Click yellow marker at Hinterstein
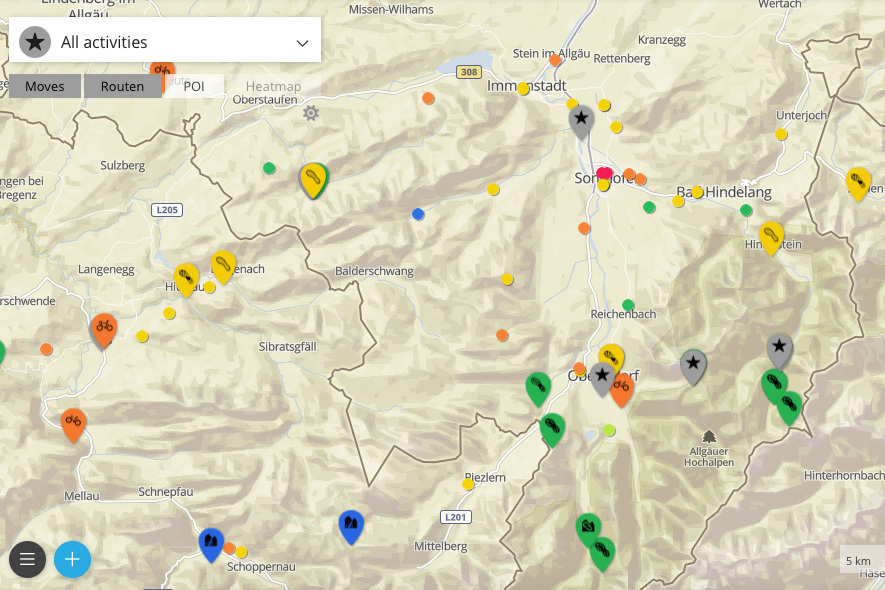The height and width of the screenshot is (590, 885). click(771, 235)
